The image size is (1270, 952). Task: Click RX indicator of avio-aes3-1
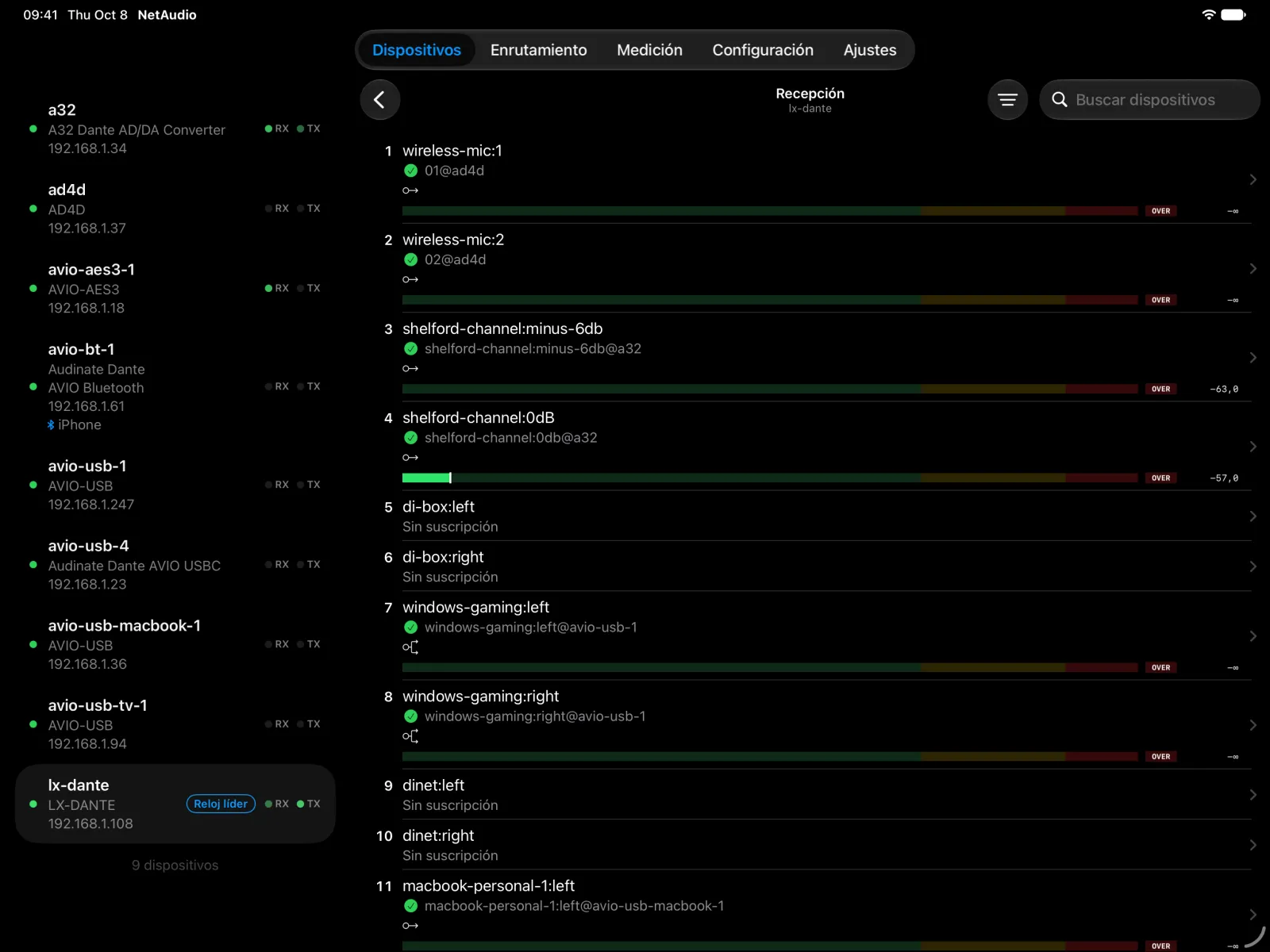pyautogui.click(x=277, y=288)
